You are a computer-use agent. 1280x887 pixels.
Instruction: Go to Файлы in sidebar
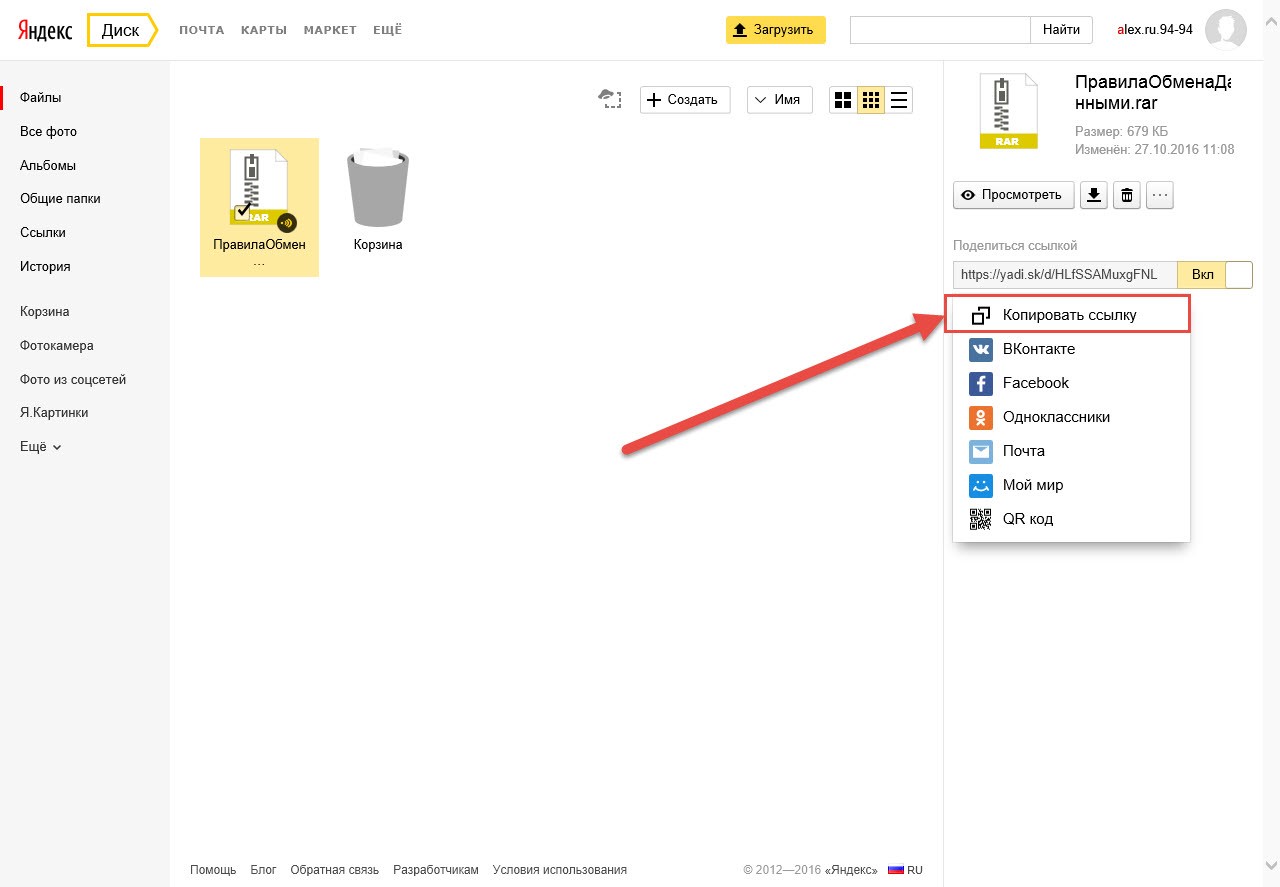tap(41, 98)
